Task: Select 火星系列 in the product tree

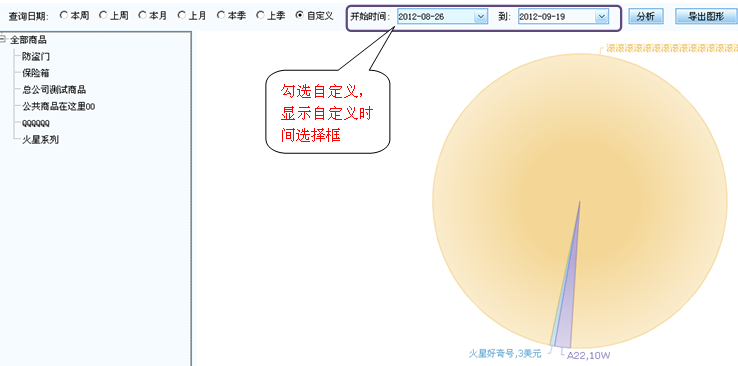Action: 40,140
